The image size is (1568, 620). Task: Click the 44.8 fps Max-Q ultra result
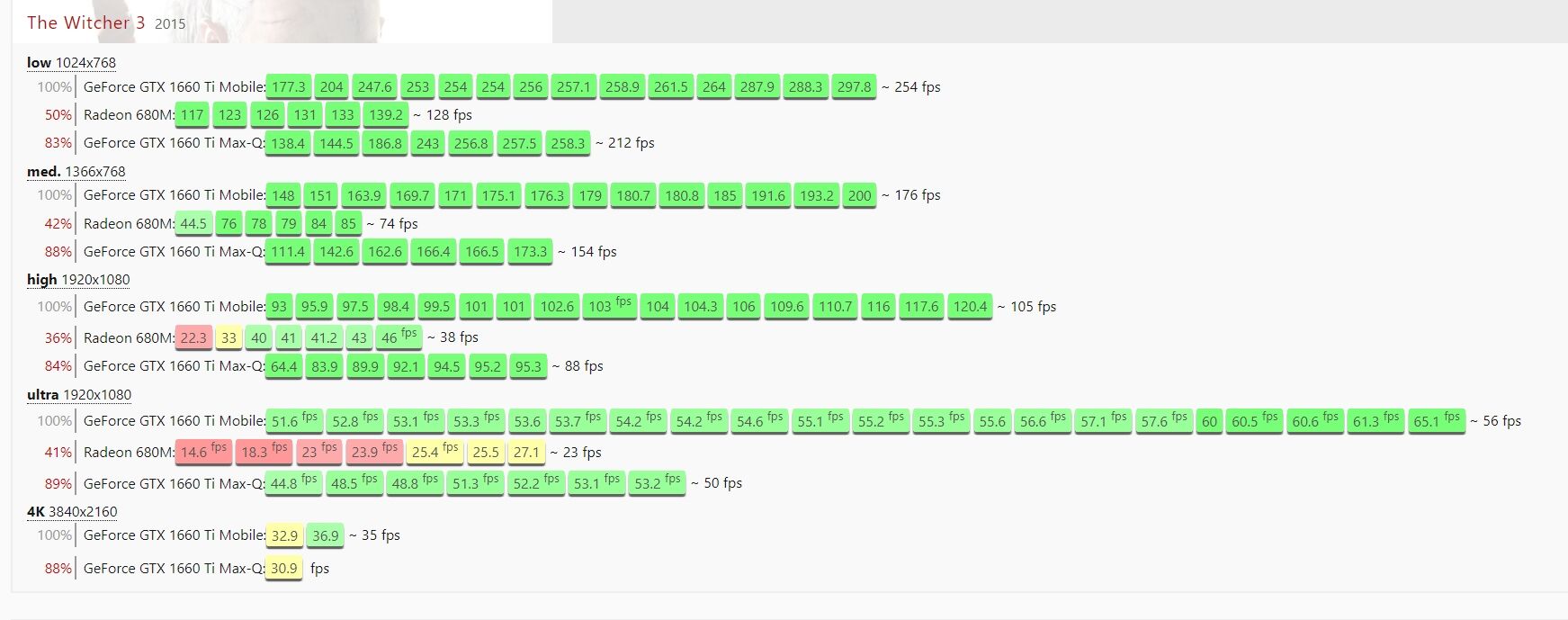pos(294,482)
